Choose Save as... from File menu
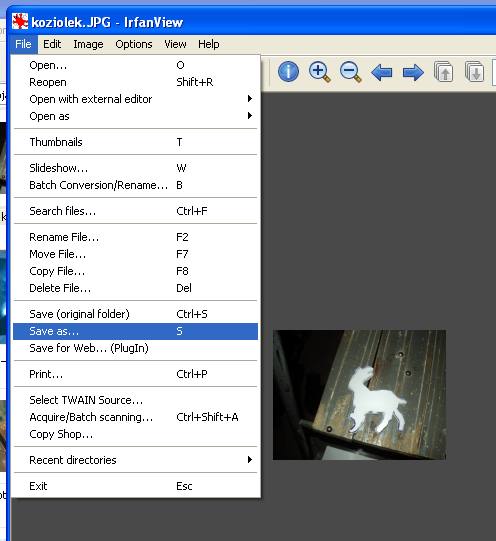The image size is (496, 541). tap(136, 331)
